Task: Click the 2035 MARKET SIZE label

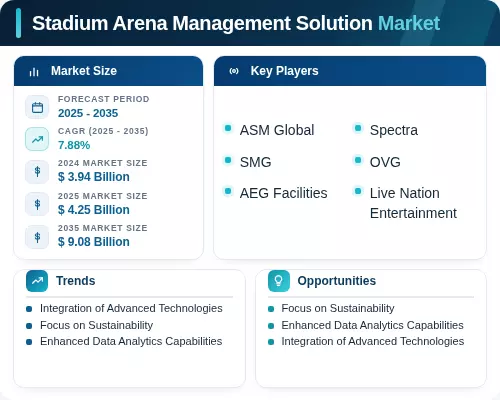Action: point(103,228)
